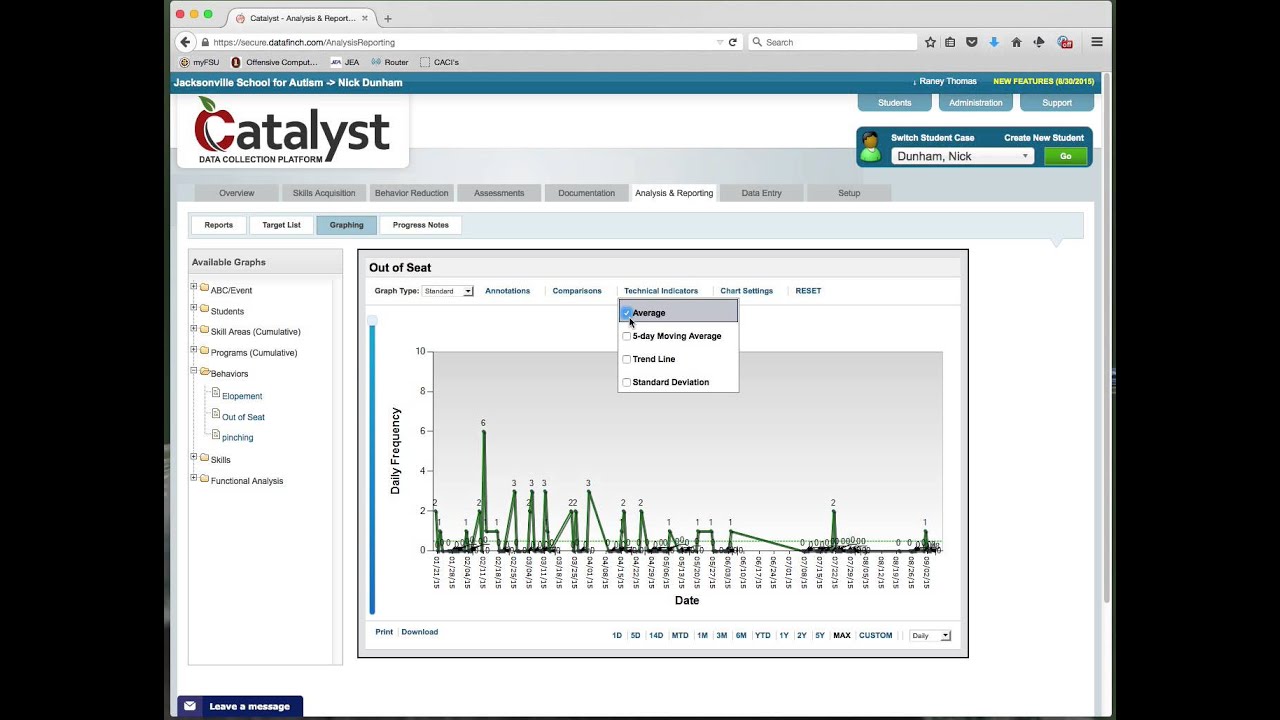Open a new browser tab with plus
Viewport: 1280px width, 720px height.
[388, 18]
